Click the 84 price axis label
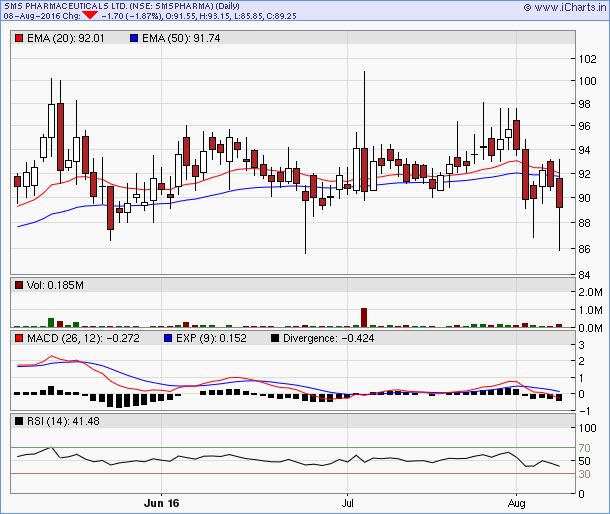The width and height of the screenshot is (610, 514). pyautogui.click(x=584, y=275)
